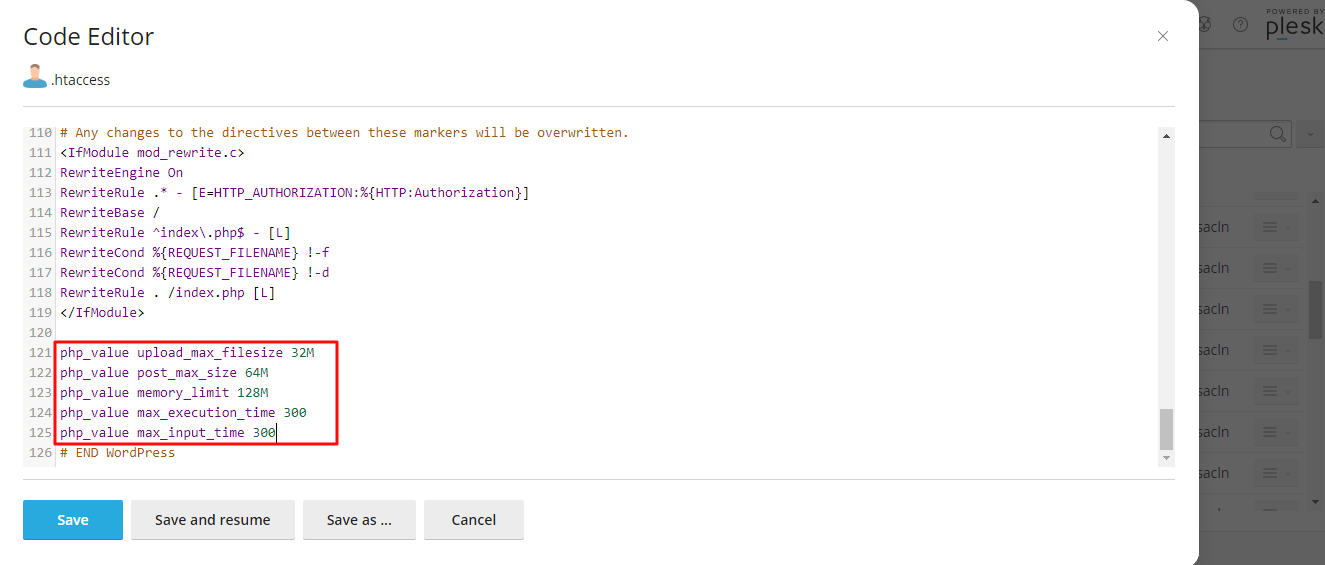Place cursor on max_execution_time 300 line
Image resolution: width=1325 pixels, height=565 pixels.
[x=183, y=413]
